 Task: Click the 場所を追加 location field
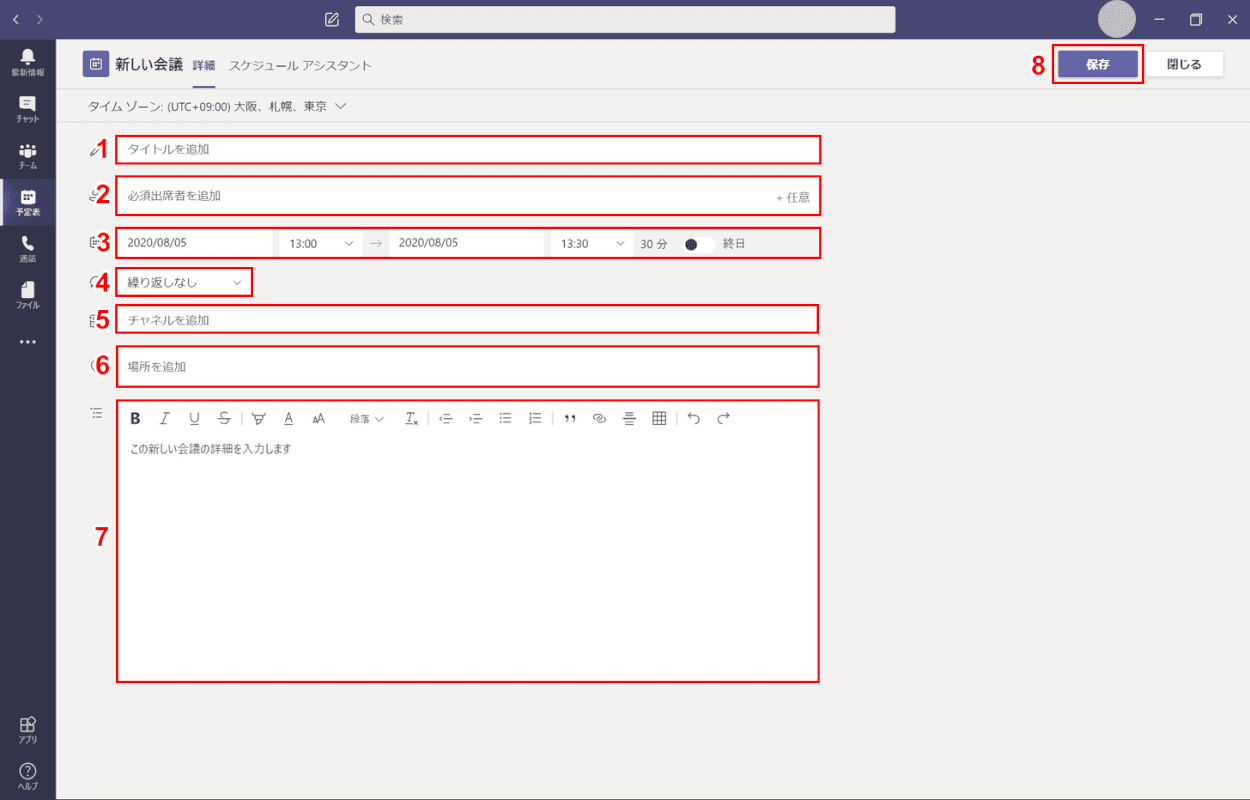click(x=468, y=367)
